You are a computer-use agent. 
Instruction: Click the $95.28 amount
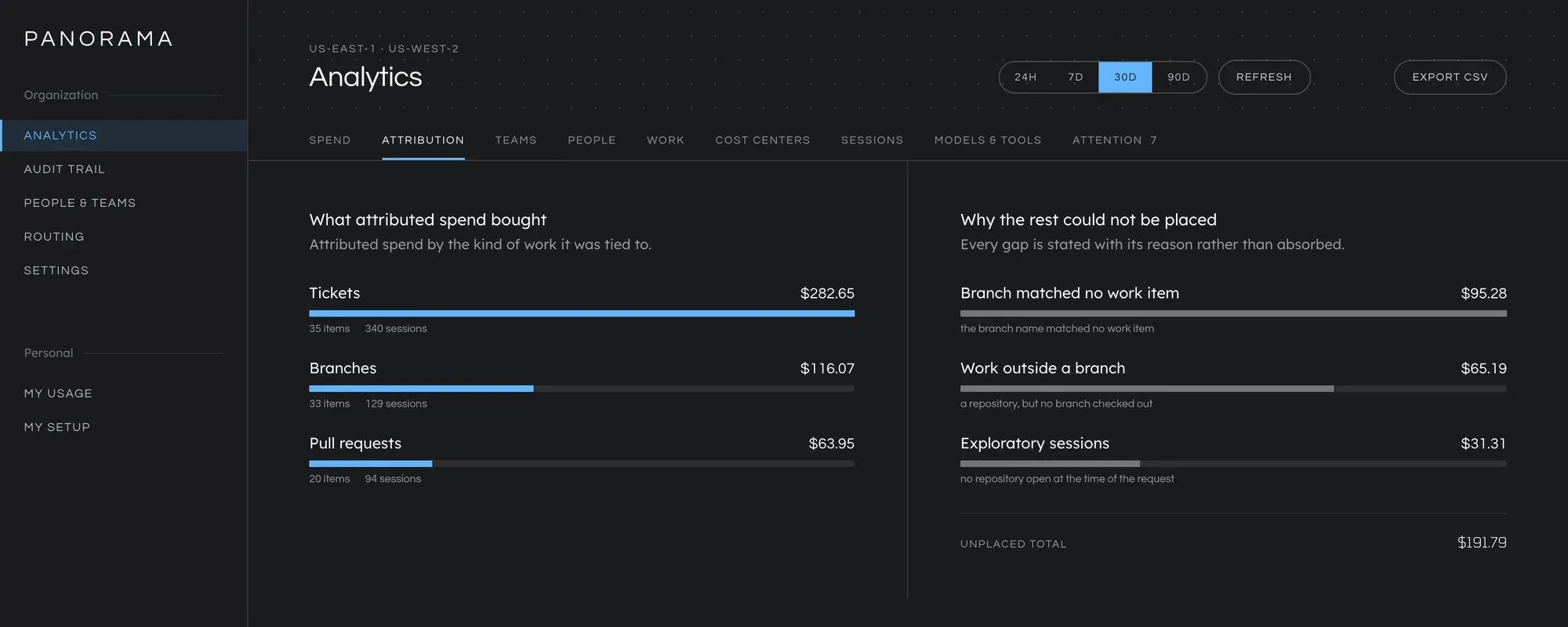click(x=1483, y=293)
